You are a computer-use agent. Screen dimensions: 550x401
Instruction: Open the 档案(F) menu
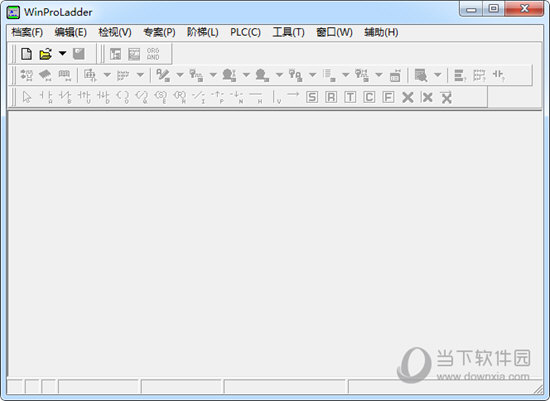(27, 32)
